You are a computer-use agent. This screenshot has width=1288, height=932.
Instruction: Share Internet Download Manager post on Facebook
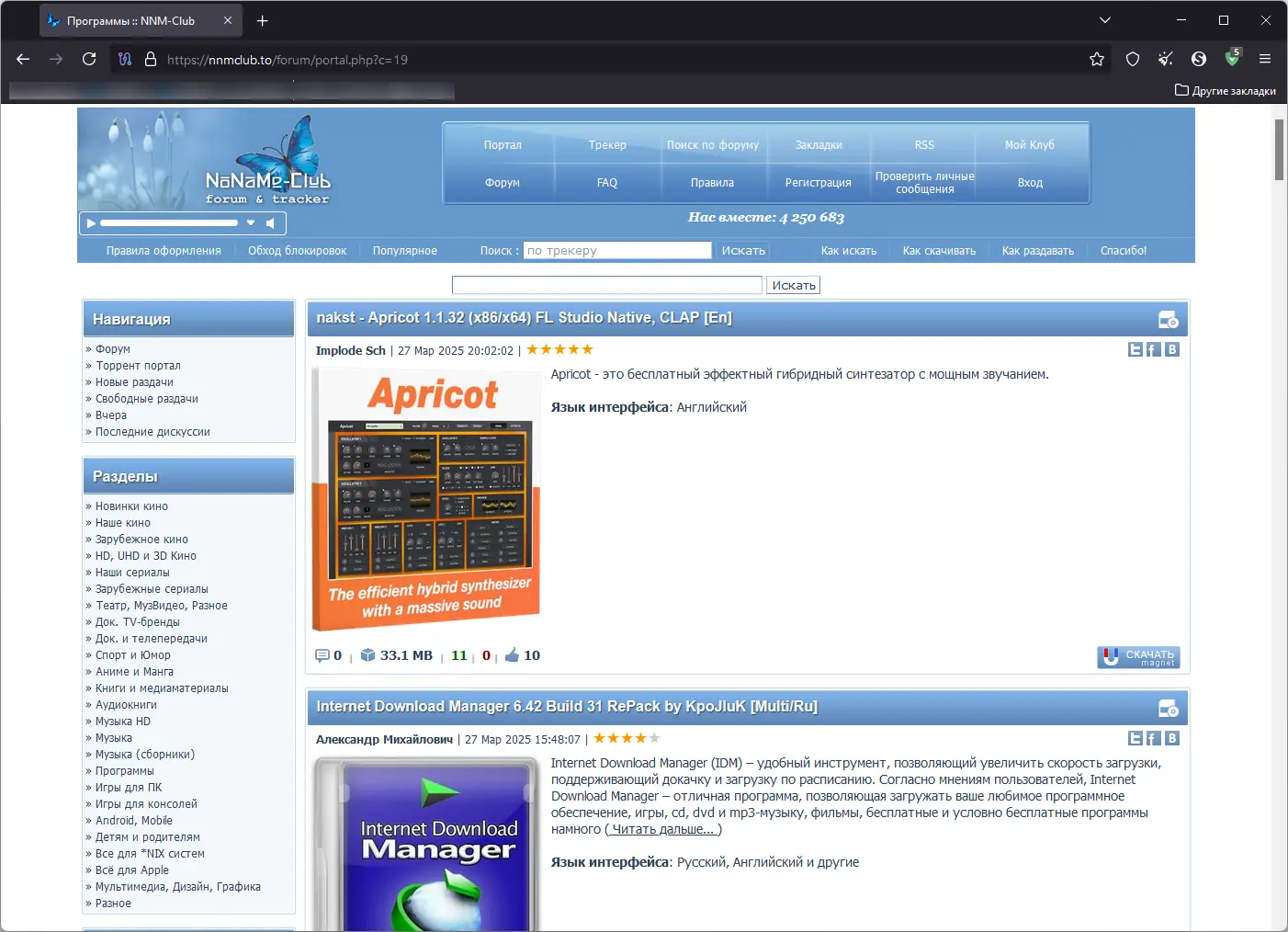click(x=1154, y=738)
